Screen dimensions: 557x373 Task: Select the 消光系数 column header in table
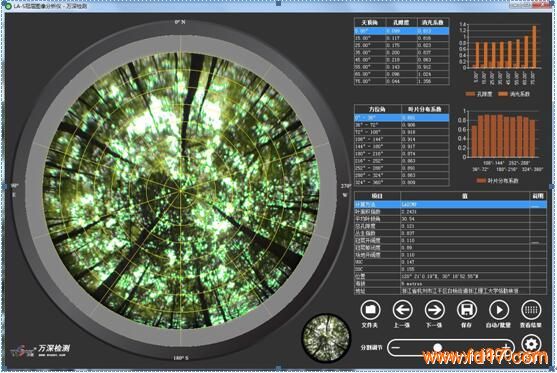pos(433,22)
